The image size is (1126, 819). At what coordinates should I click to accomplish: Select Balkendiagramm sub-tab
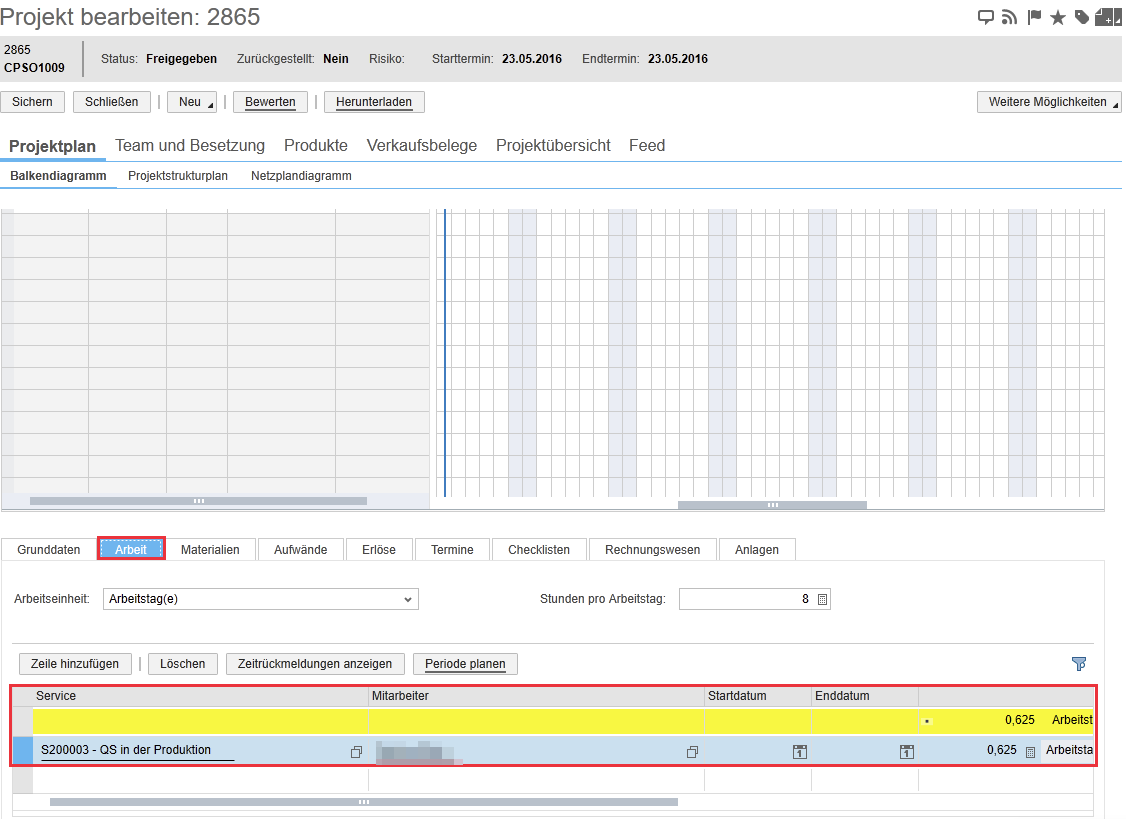point(58,176)
